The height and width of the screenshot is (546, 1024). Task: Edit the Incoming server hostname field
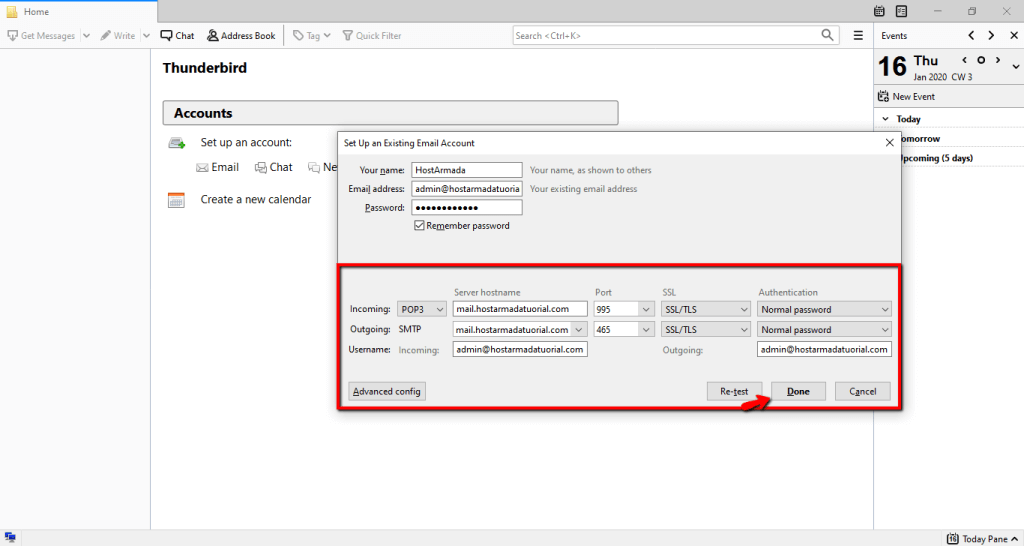(x=520, y=309)
